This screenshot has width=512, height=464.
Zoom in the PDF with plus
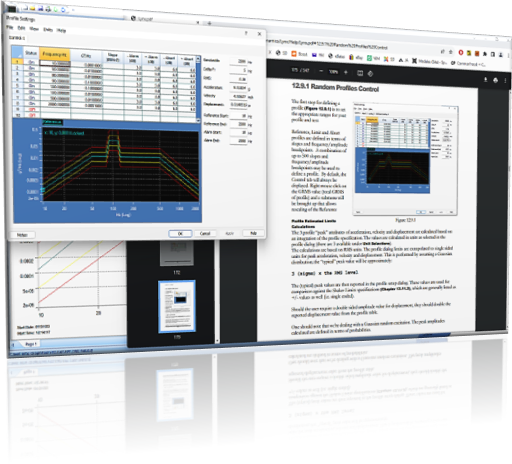click(346, 72)
